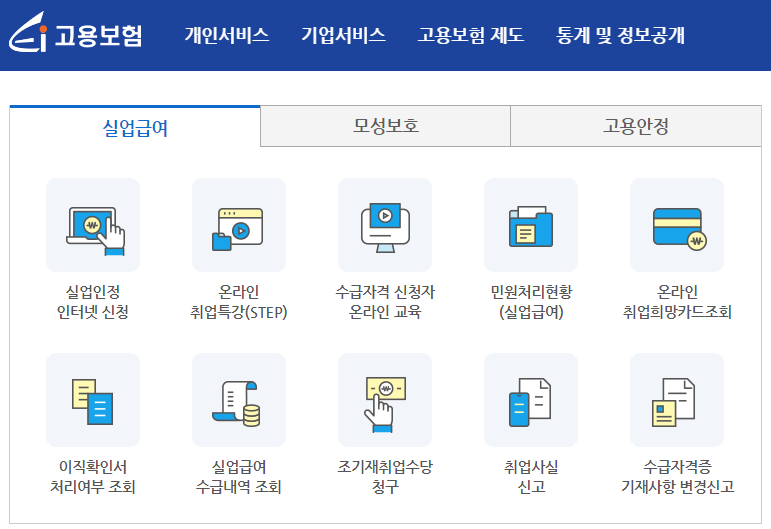Click the 실업인정 인터넷 신청 text link
771x529 pixels.
tap(93, 302)
